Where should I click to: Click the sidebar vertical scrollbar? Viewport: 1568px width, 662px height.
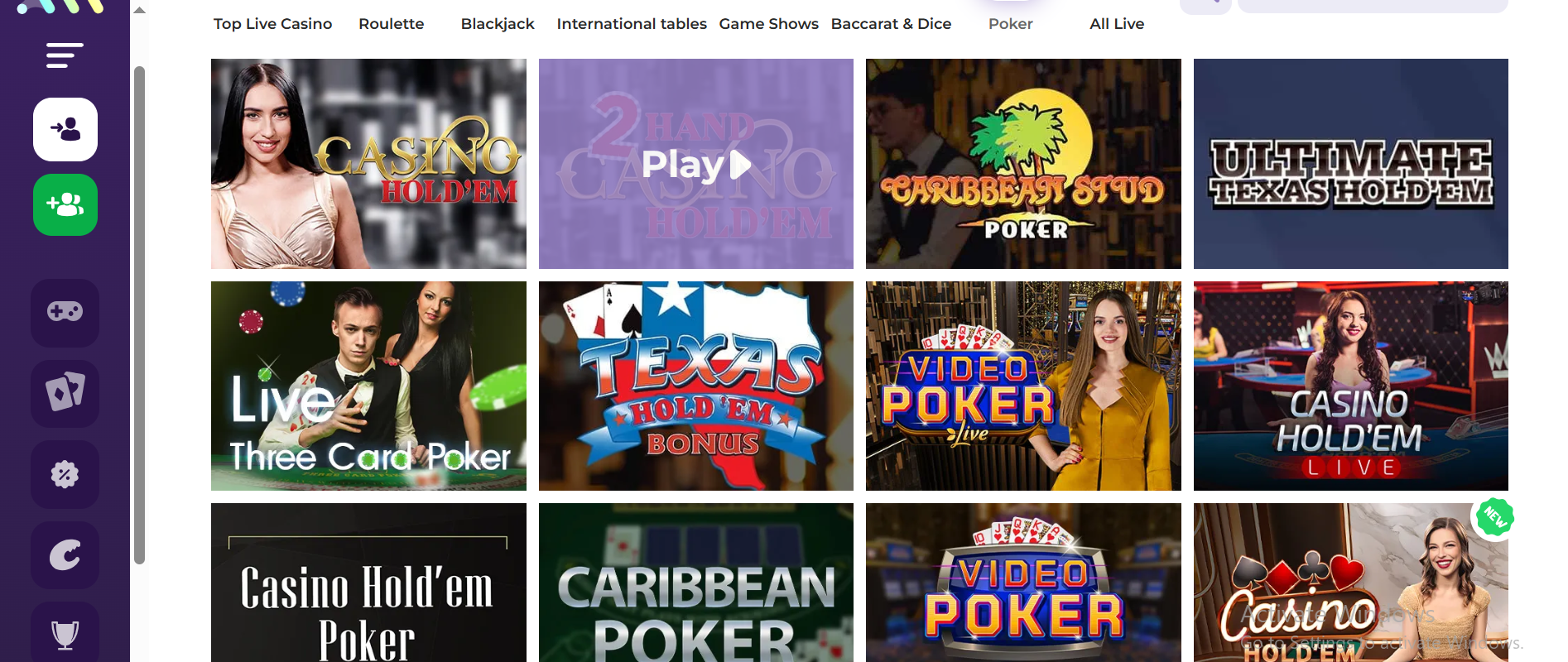[x=140, y=315]
